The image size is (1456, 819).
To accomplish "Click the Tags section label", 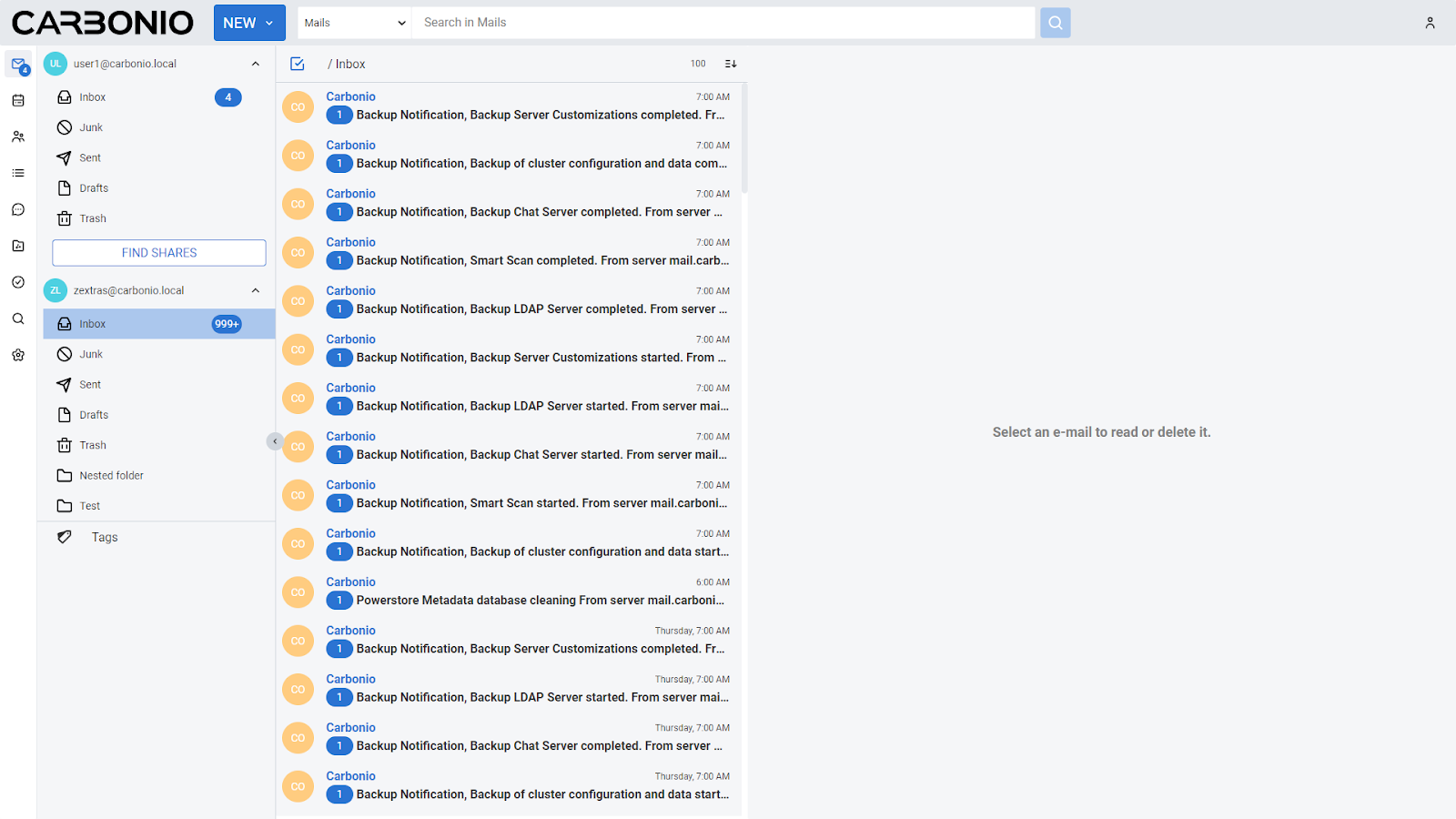I will point(105,537).
